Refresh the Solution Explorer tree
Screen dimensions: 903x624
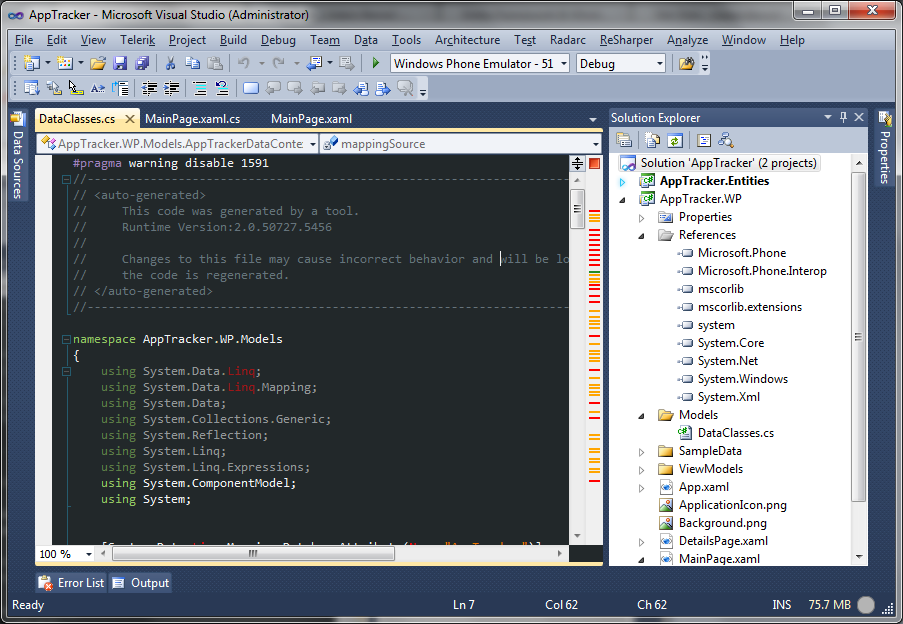coord(674,140)
